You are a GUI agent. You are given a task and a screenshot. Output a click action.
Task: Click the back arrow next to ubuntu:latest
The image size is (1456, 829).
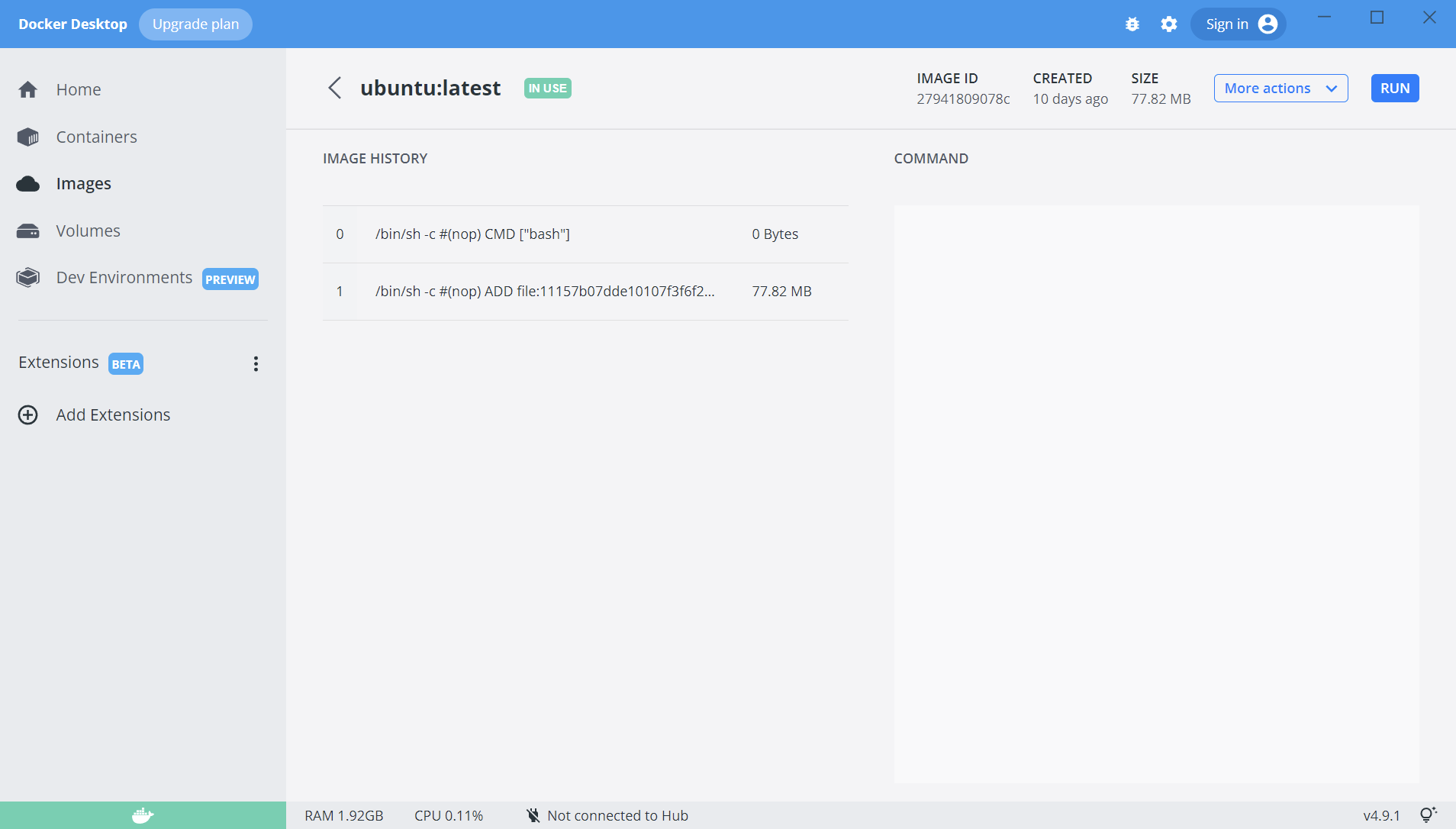tap(335, 88)
